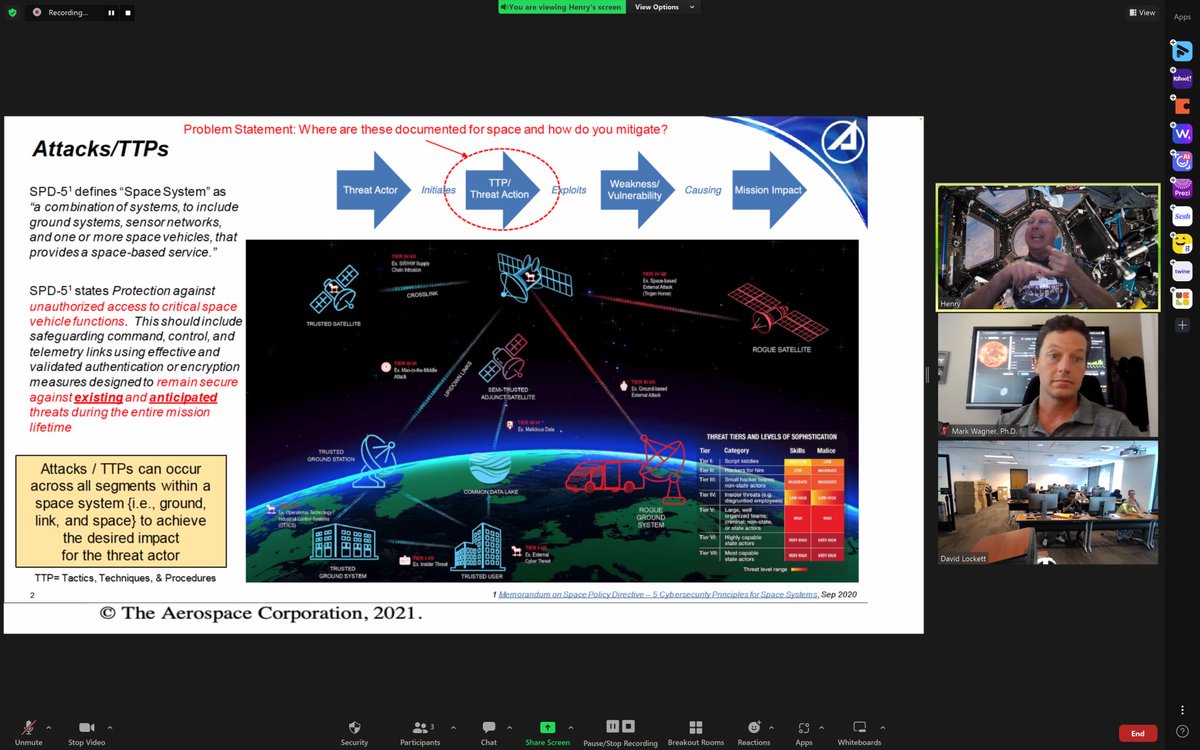The height and width of the screenshot is (750, 1200).
Task: Open the Chat panel
Action: click(488, 732)
